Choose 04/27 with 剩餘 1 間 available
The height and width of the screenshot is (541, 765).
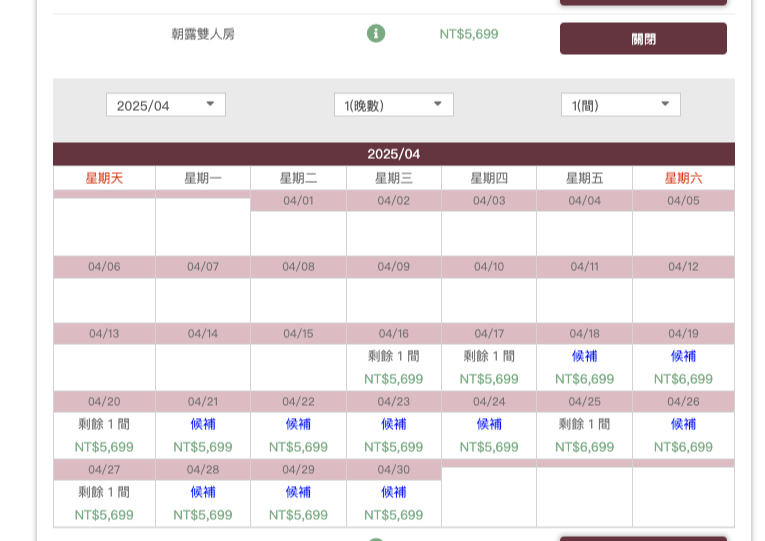click(104, 492)
